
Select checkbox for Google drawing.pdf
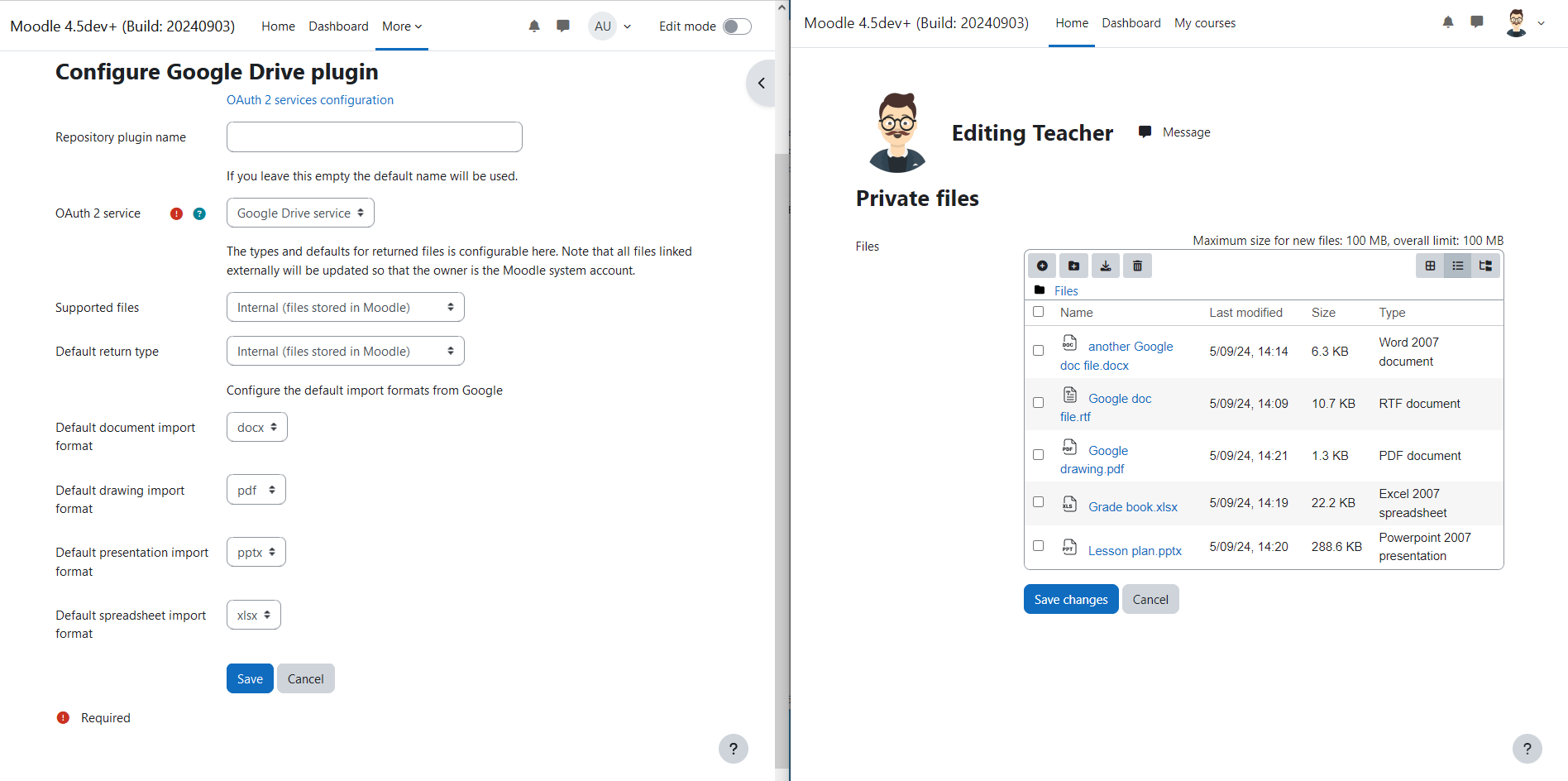coord(1039,455)
